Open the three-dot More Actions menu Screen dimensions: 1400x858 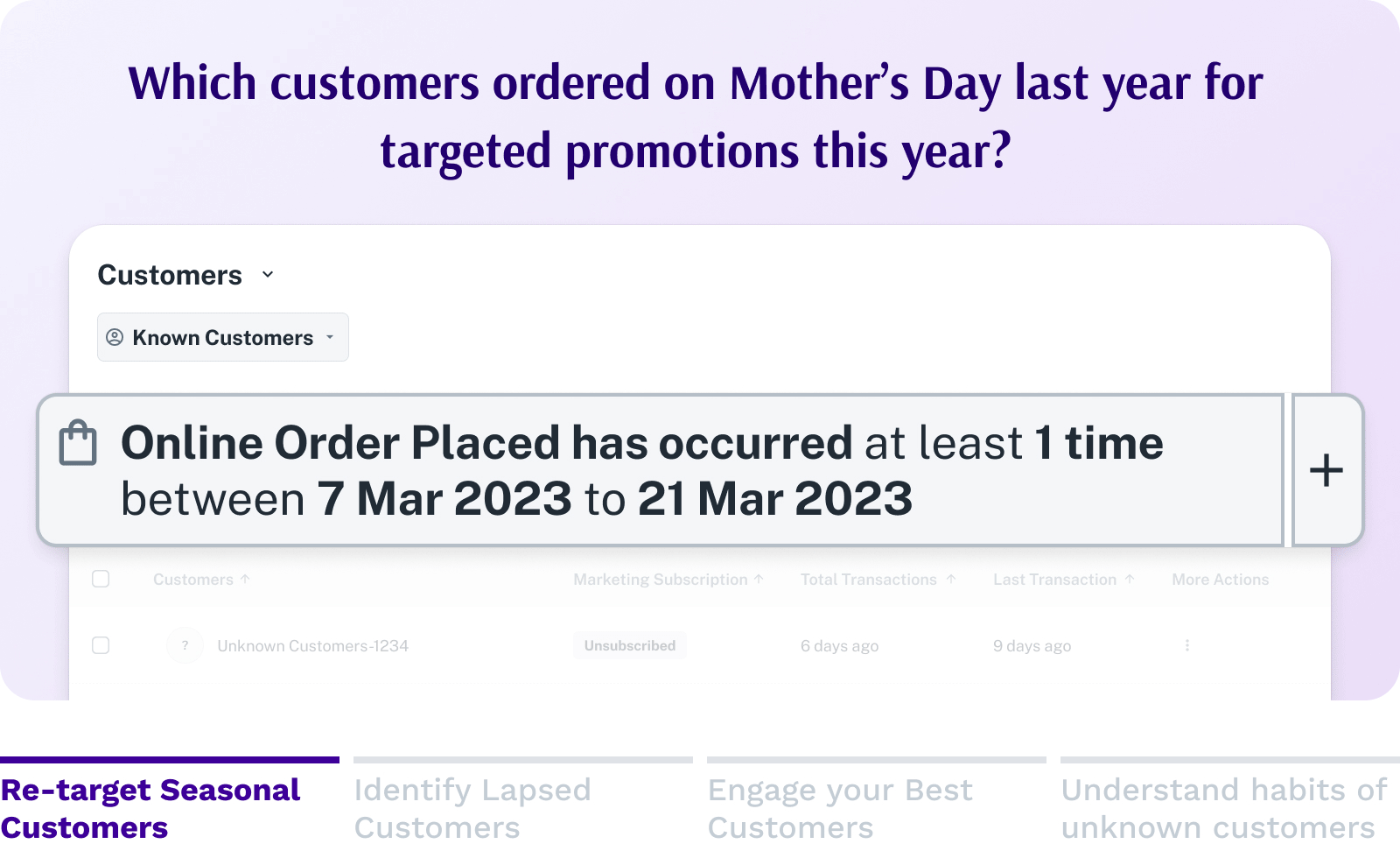(x=1186, y=645)
